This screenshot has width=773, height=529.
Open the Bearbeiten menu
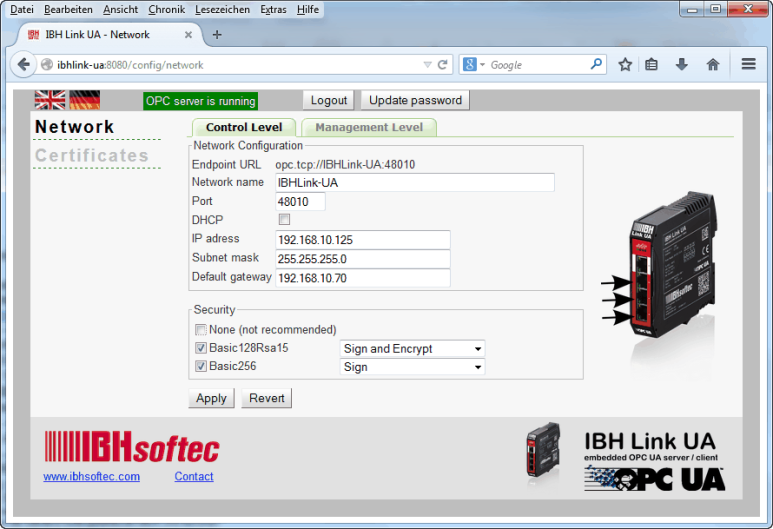(x=68, y=9)
